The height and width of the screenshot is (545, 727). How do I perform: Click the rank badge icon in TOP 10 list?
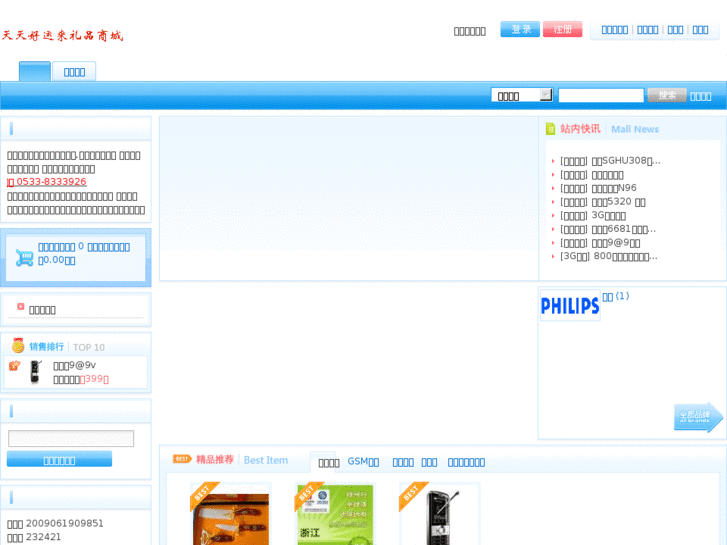14,365
